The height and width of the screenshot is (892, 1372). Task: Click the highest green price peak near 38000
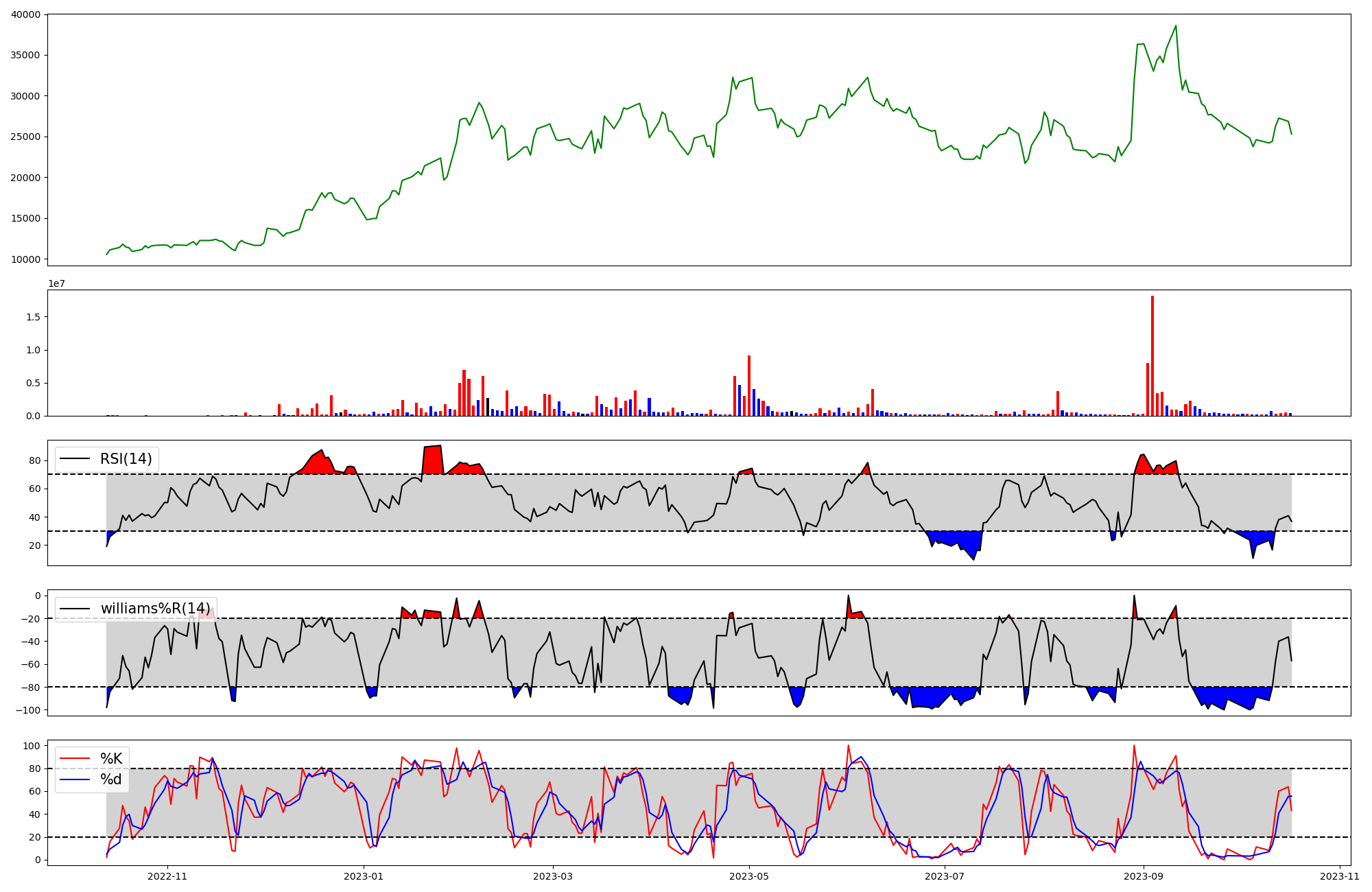pos(1176,27)
